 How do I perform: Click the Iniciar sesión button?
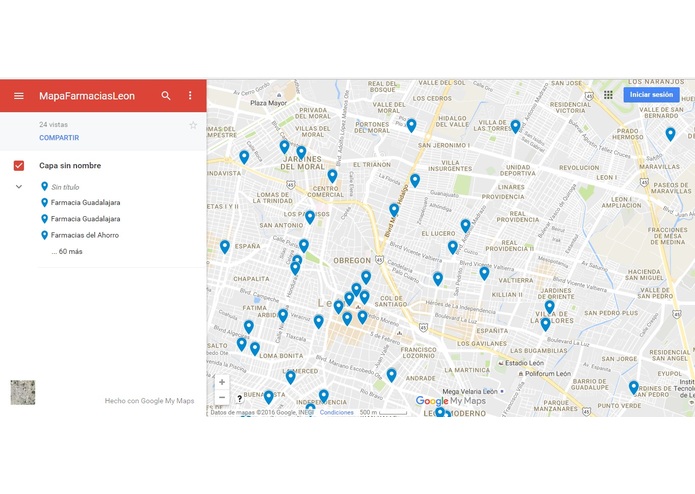tap(651, 95)
